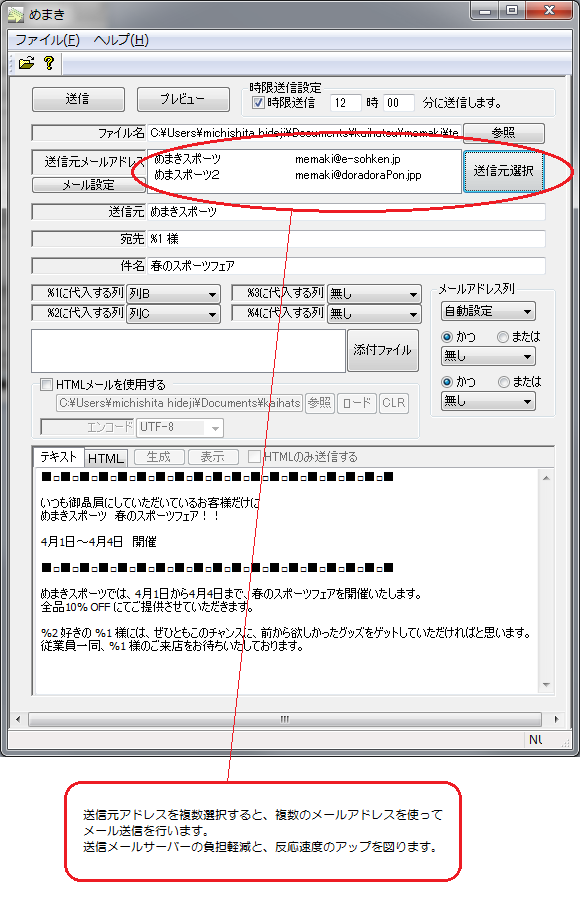Image resolution: width=580 pixels, height=908 pixels.
Task: Click the ファイル名 path input field
Action: [304, 133]
